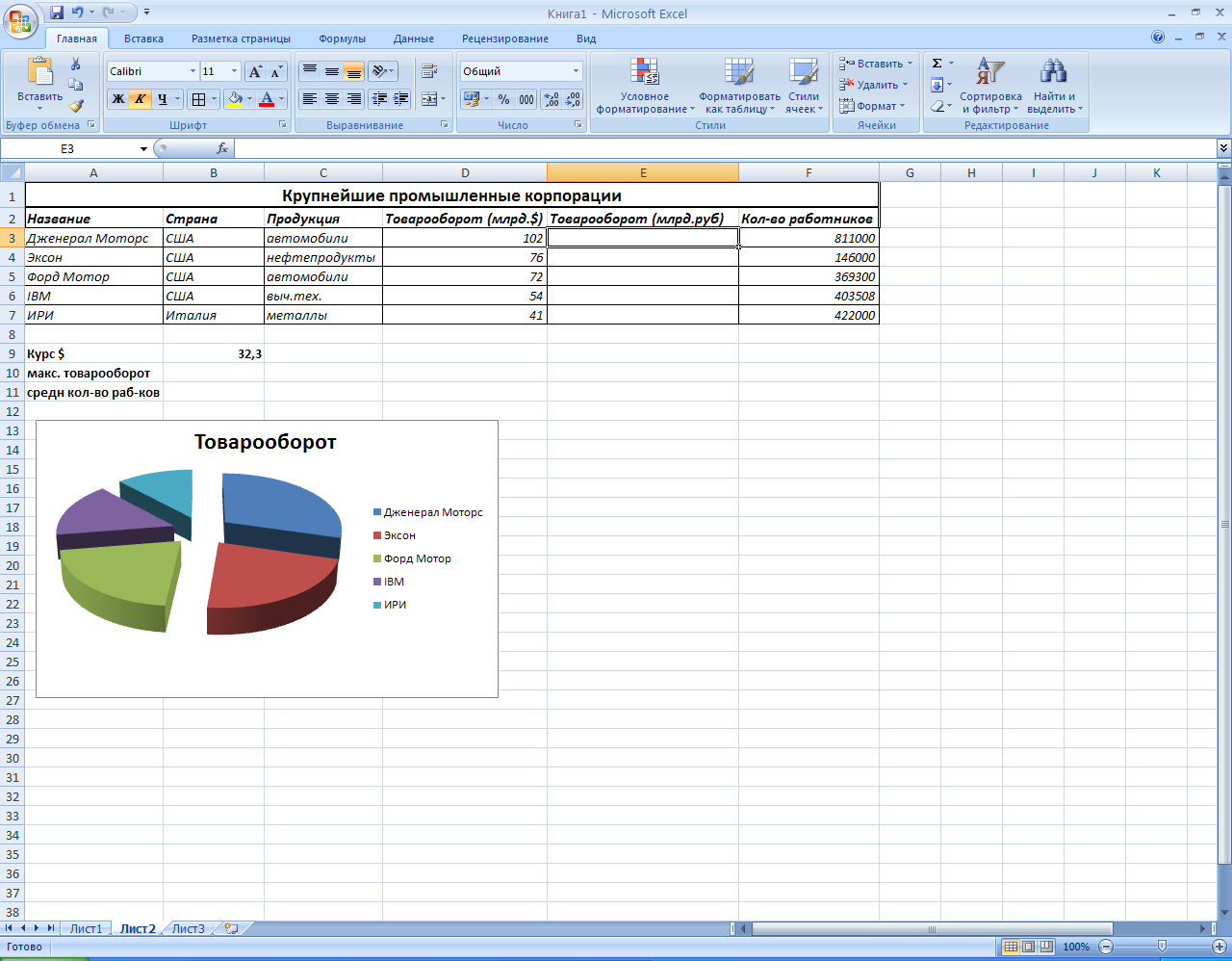Expand the formula bar
Image resolution: width=1232 pixels, height=961 pixels.
tap(1223, 148)
